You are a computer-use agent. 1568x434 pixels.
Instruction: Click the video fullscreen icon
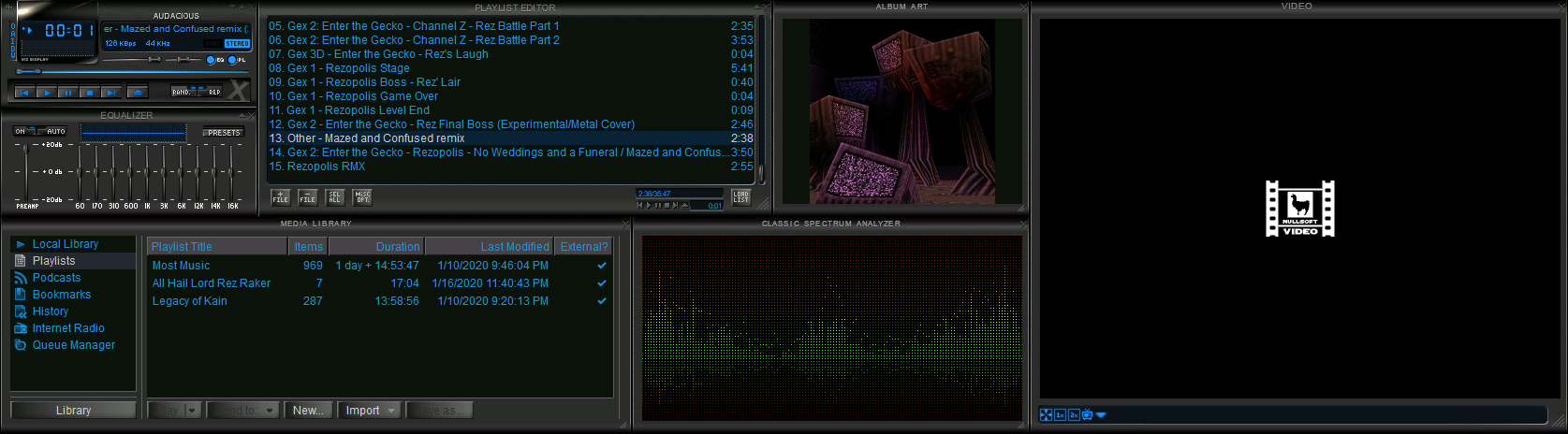[1046, 415]
